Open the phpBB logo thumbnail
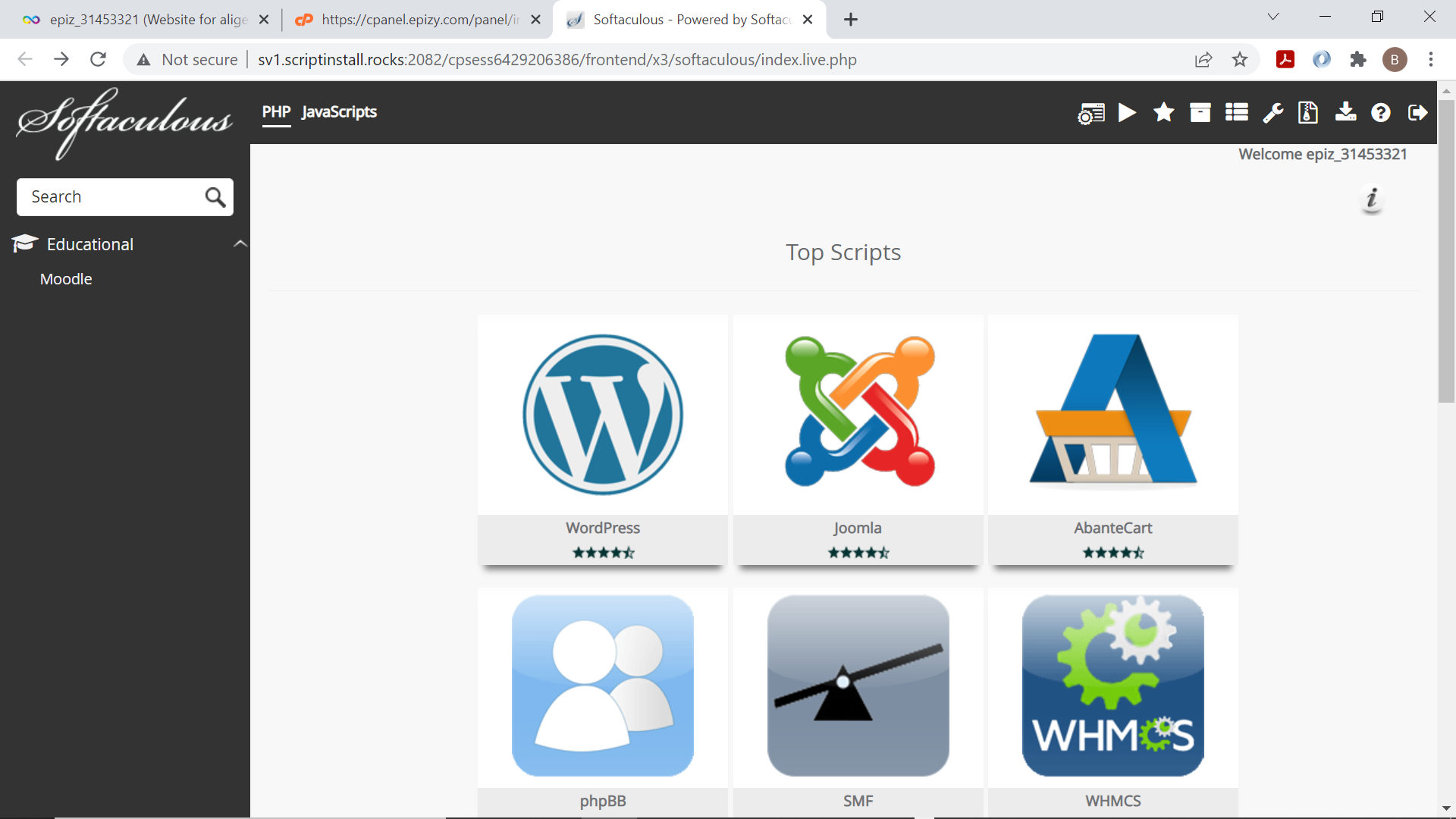Viewport: 1456px width, 819px height. (603, 686)
